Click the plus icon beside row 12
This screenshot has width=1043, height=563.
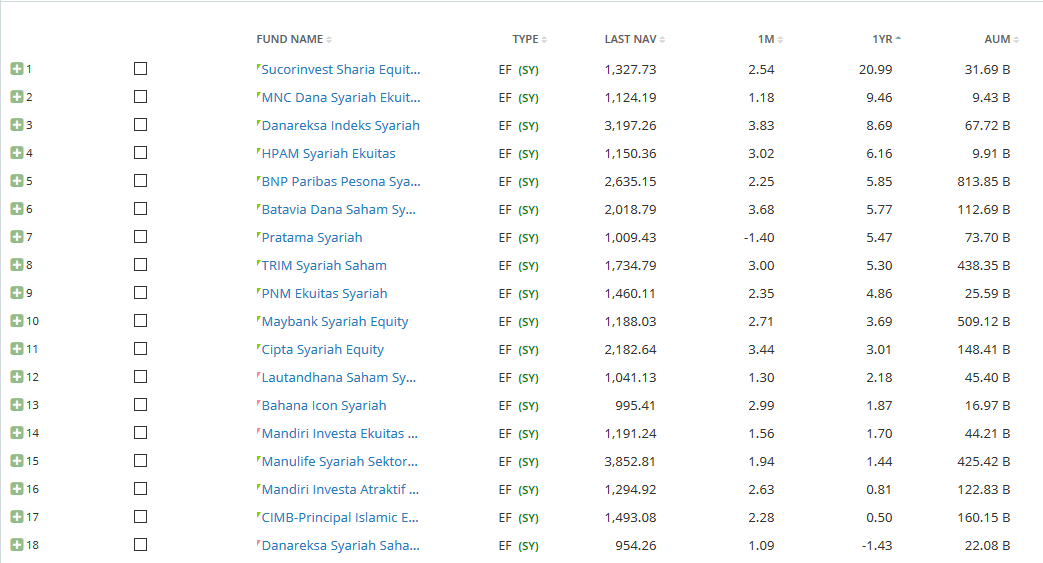pos(17,377)
